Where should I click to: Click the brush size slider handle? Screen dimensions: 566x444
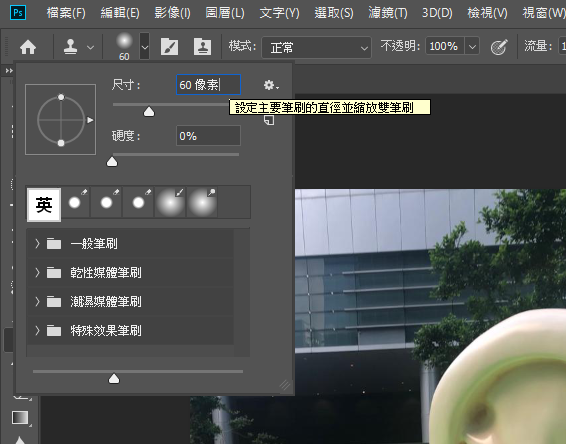[149, 112]
